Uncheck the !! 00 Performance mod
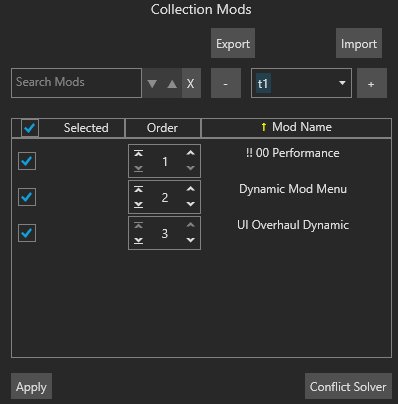Screen dimensions: 398x404 coord(27,161)
